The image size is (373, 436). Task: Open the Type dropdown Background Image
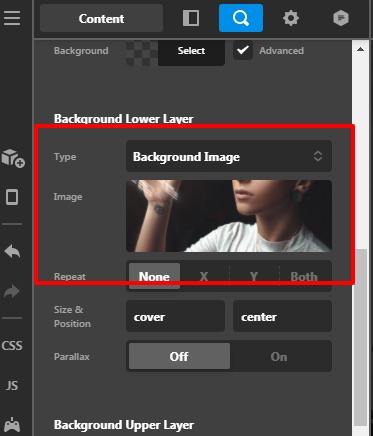[x=229, y=156]
